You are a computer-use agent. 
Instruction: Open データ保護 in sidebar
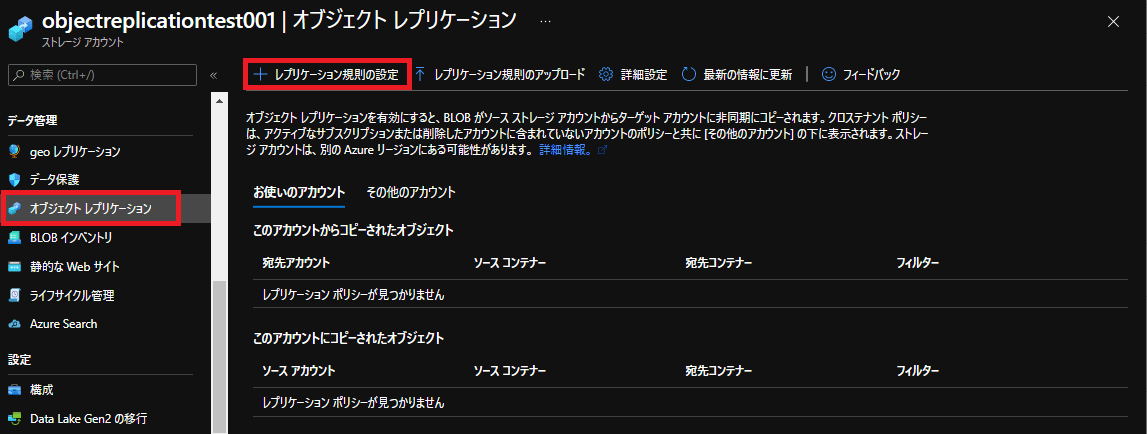[54, 180]
